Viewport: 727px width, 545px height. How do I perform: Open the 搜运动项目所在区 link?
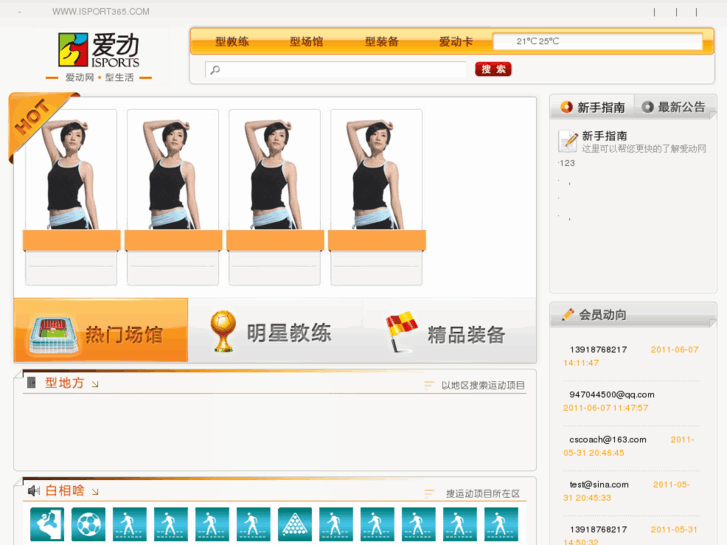(x=483, y=494)
